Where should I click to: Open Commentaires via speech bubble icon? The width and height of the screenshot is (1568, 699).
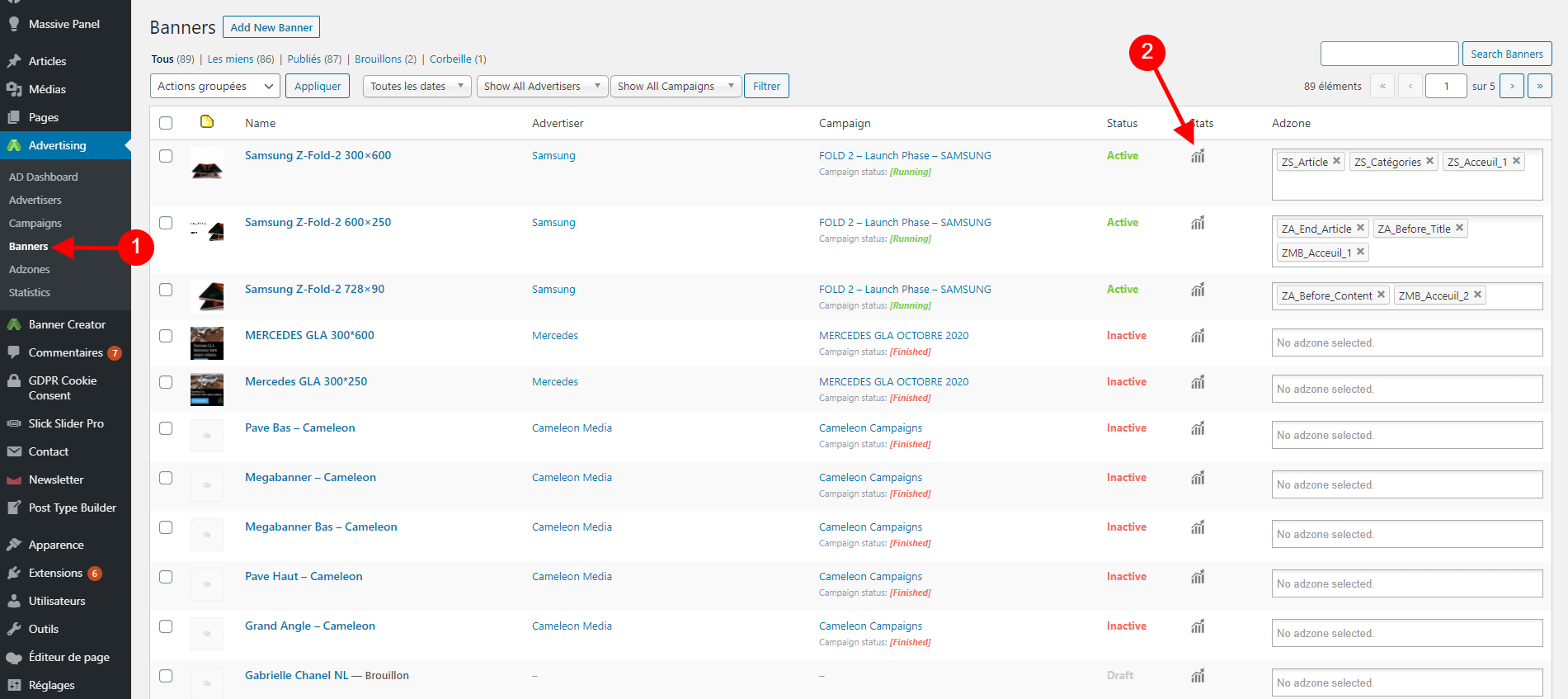14,352
